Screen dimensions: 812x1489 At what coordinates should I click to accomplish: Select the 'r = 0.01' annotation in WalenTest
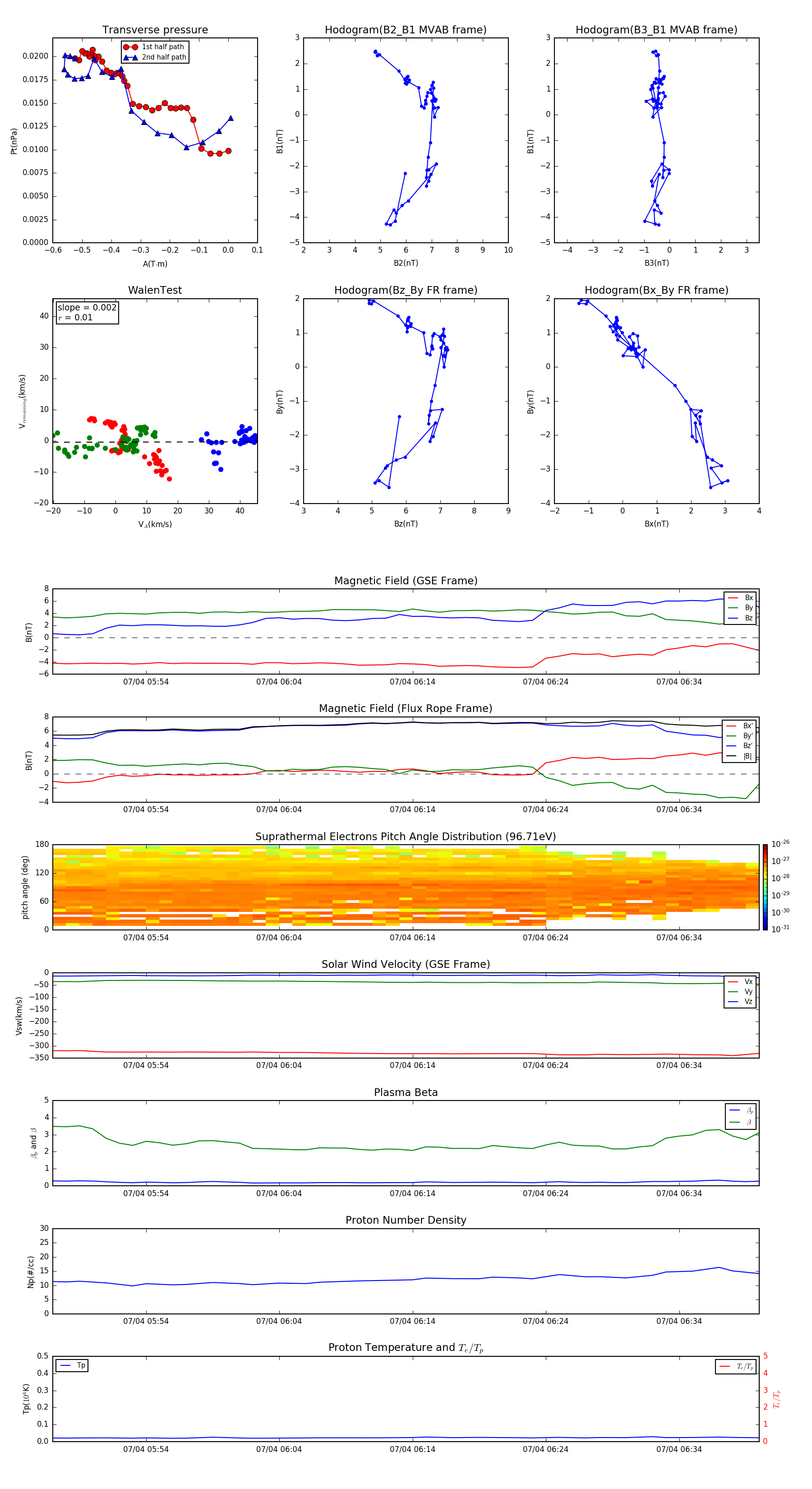75,317
